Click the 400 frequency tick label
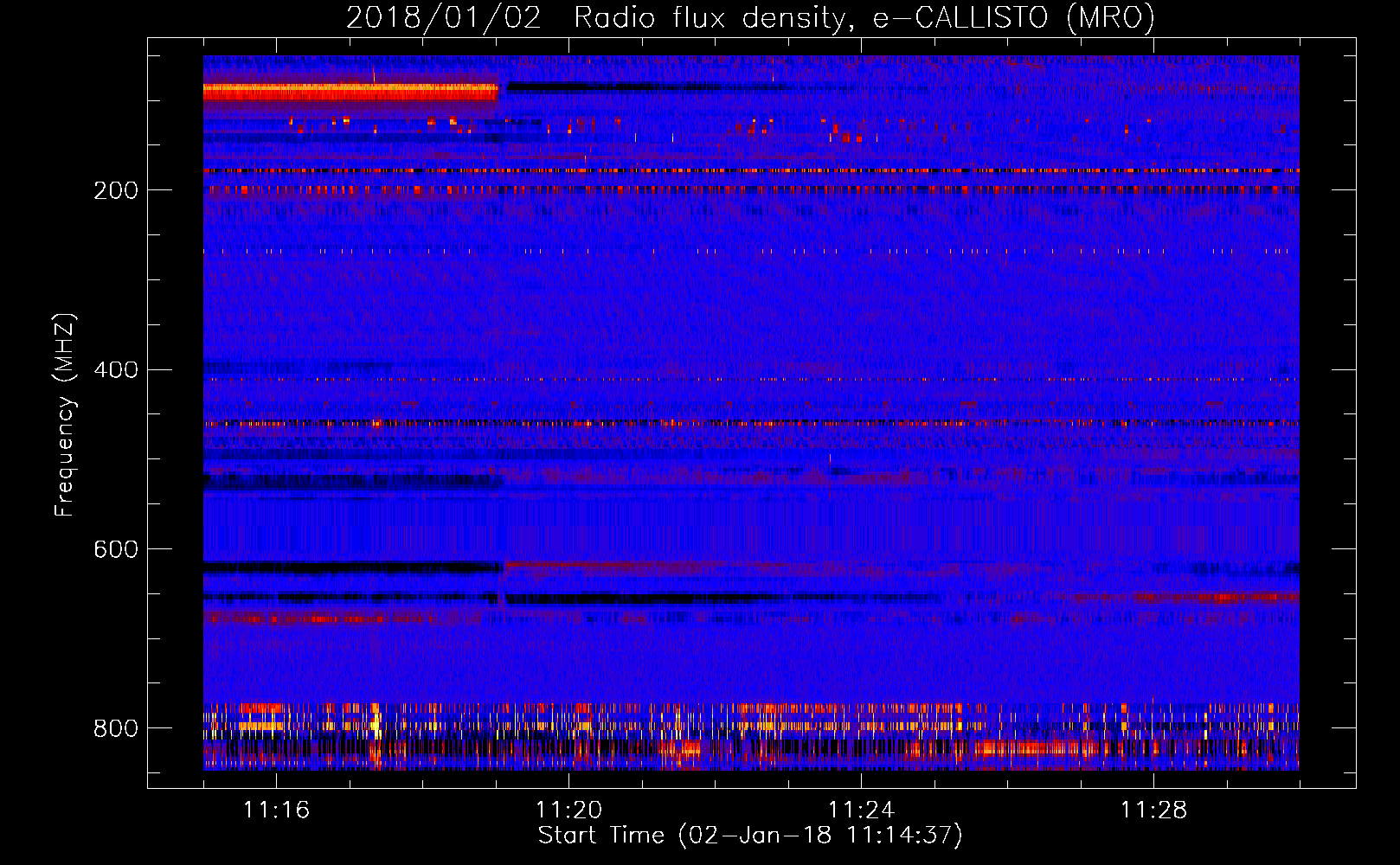The width and height of the screenshot is (1400, 865). [116, 370]
